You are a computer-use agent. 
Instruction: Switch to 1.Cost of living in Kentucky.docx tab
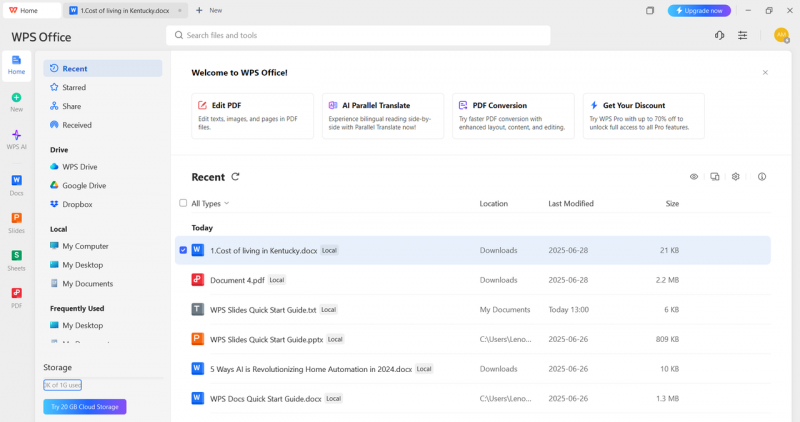coord(124,10)
